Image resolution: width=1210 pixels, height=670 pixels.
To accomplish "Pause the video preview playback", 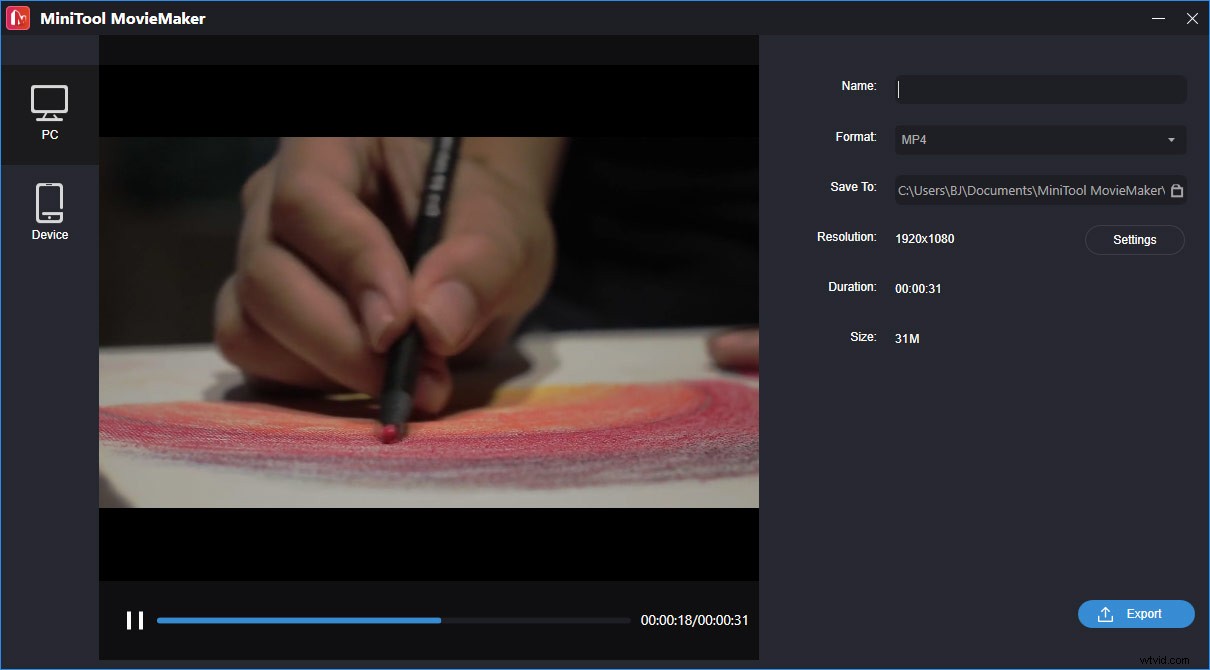I will [x=135, y=620].
